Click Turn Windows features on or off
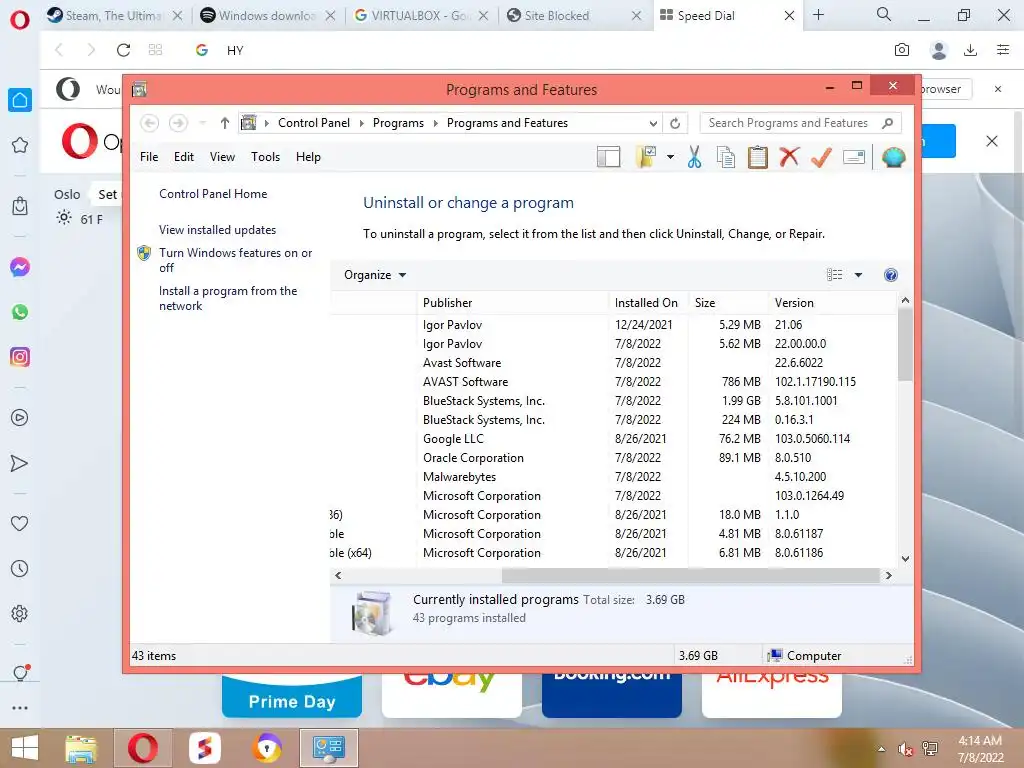1024x768 pixels. click(x=235, y=260)
